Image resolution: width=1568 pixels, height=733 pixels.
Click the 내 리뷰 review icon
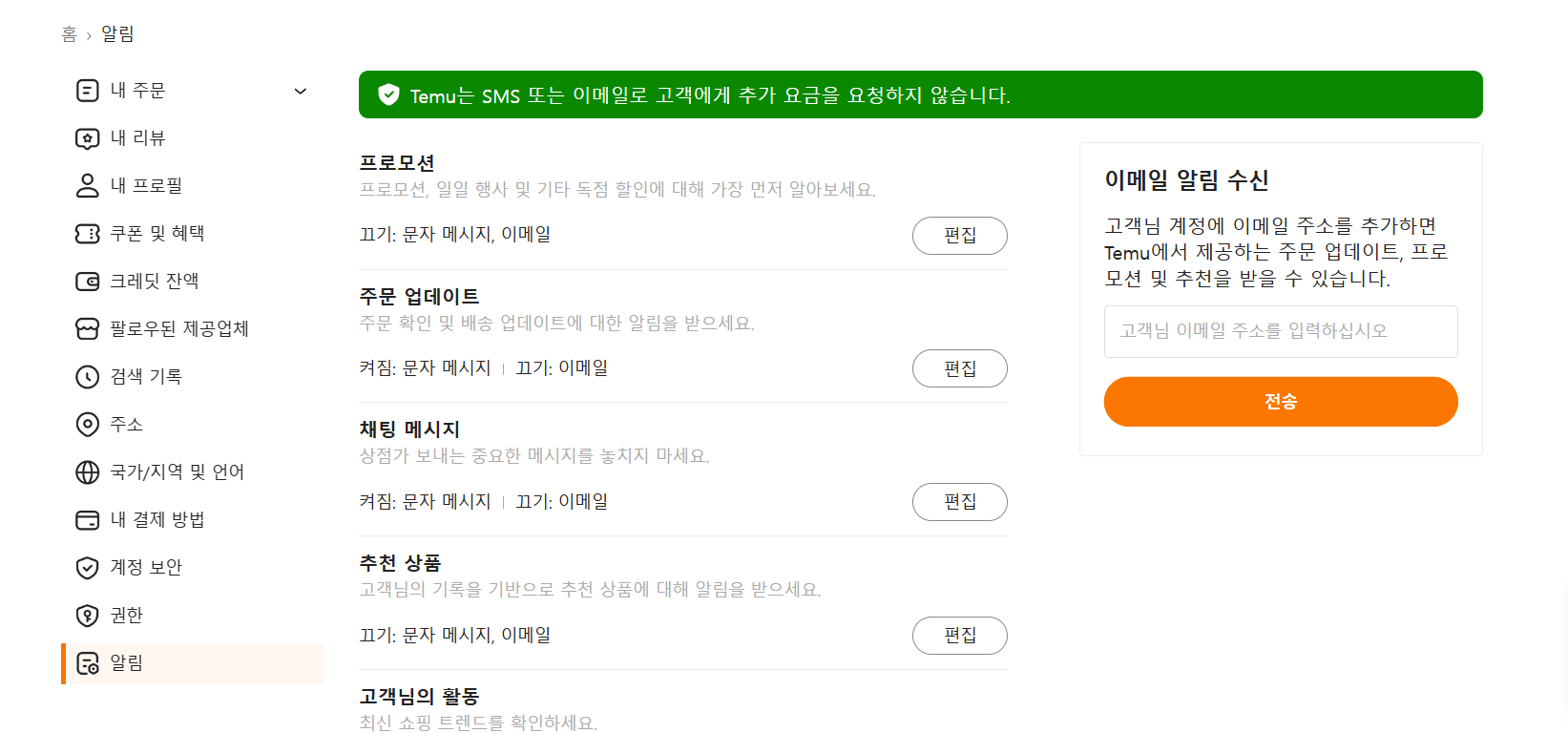[x=87, y=137]
